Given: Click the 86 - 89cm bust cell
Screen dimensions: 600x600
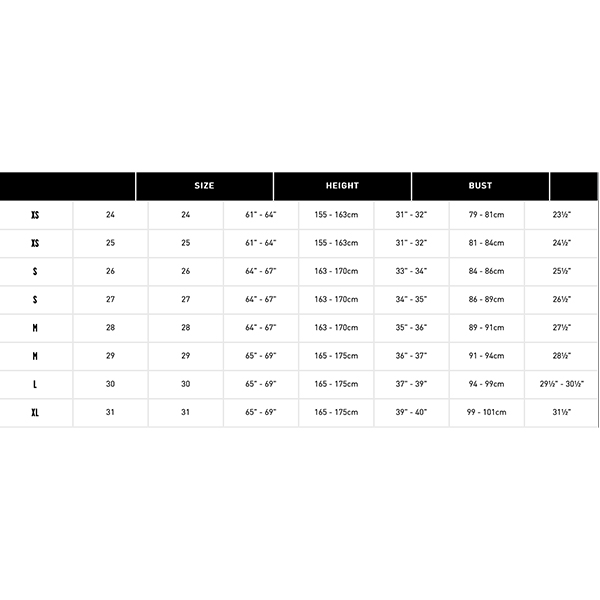Looking at the screenshot, I should [486, 300].
